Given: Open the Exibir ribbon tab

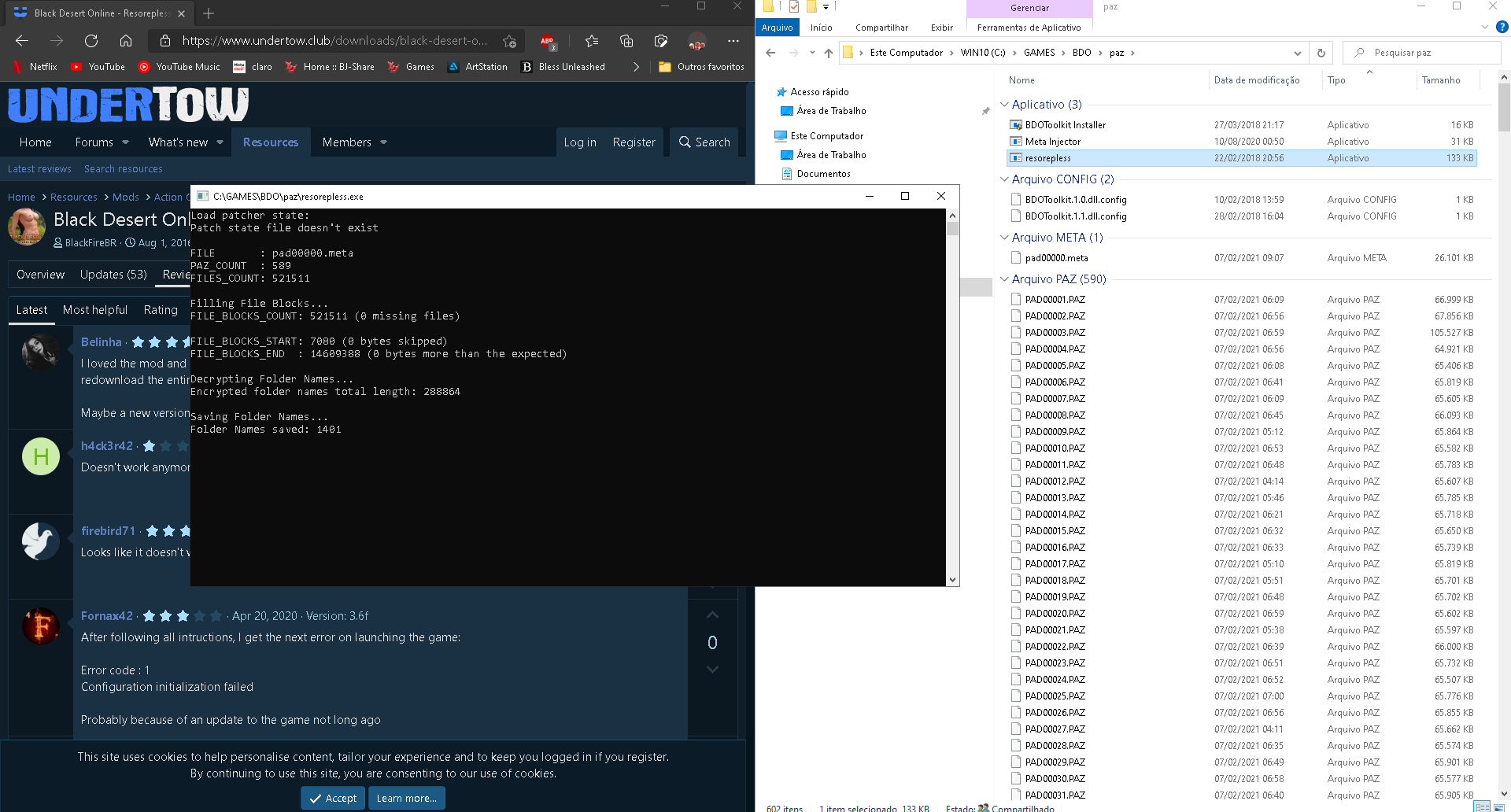Looking at the screenshot, I should (941, 28).
